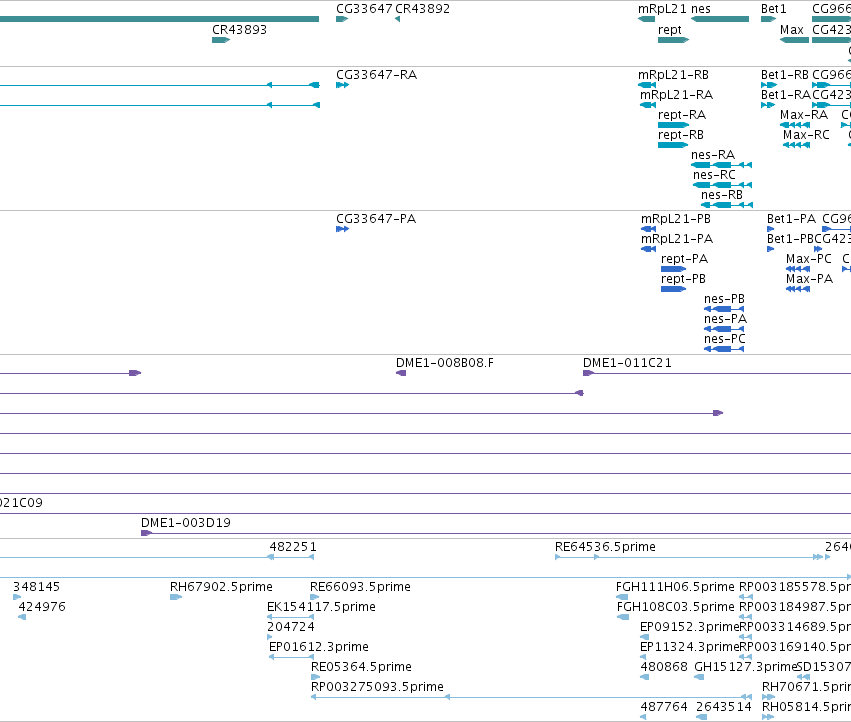Click the nes-PA protein label

click(x=725, y=319)
